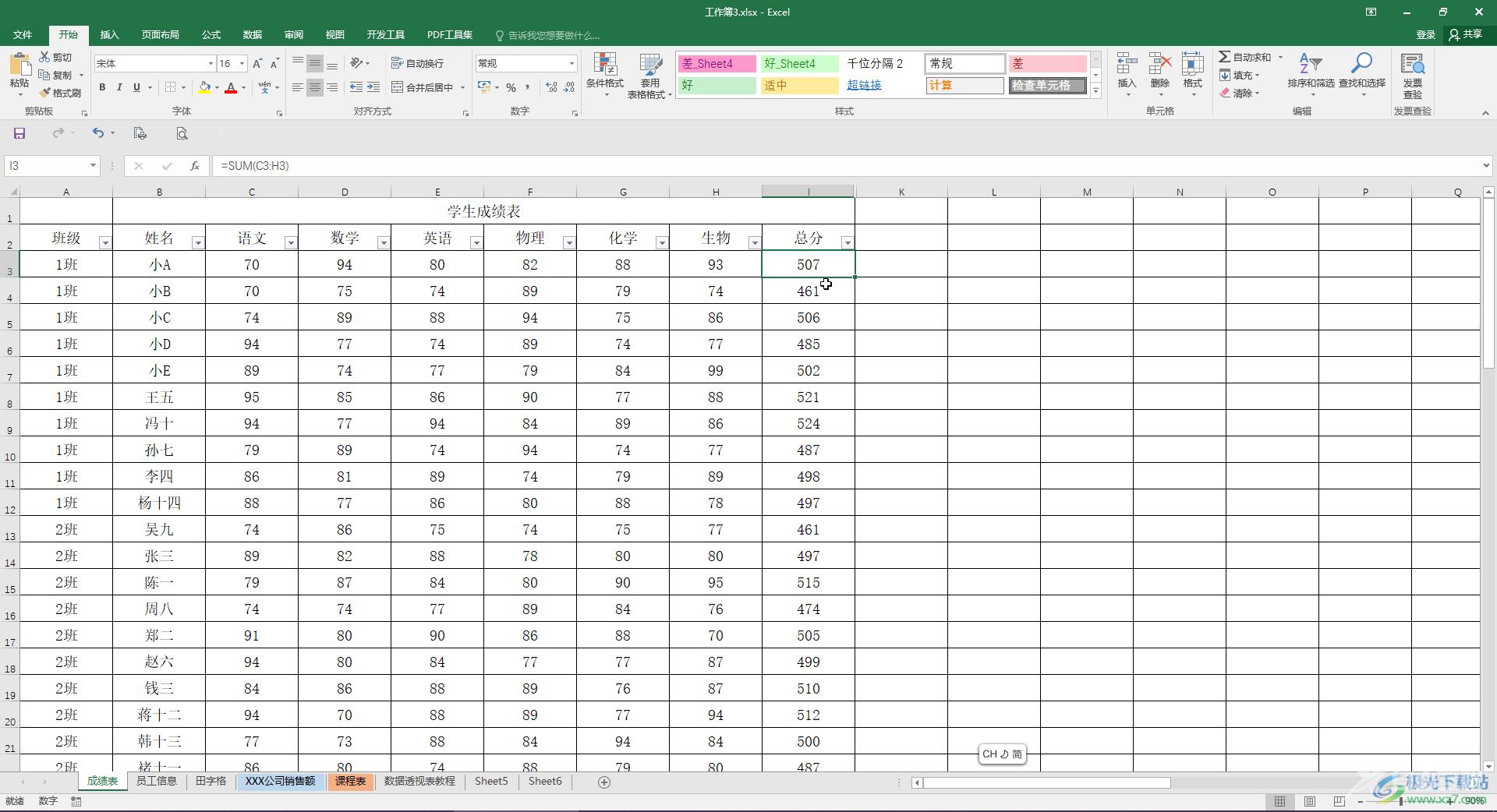Expand the Merge & Center dropdown arrow
This screenshot has height=812, width=1497.
click(462, 87)
